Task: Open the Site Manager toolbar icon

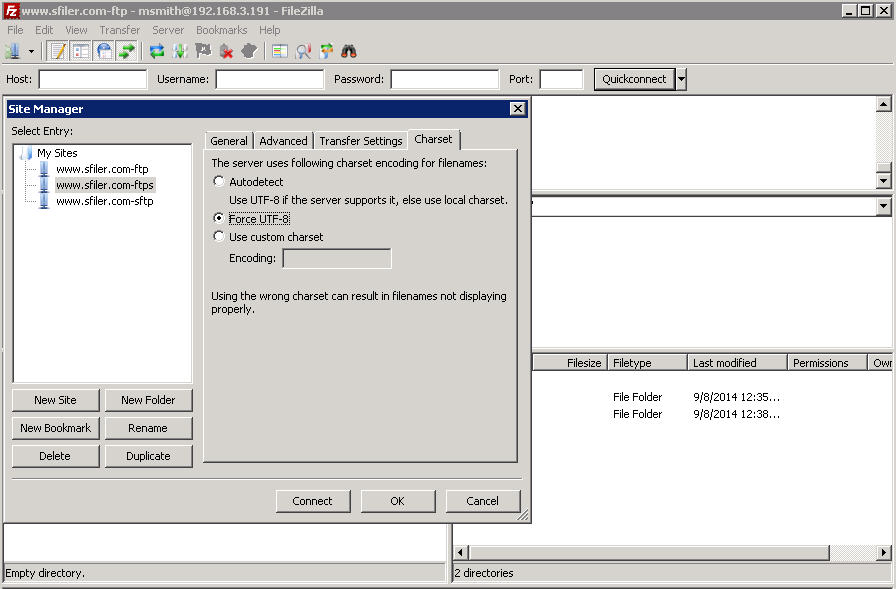Action: [x=13, y=51]
